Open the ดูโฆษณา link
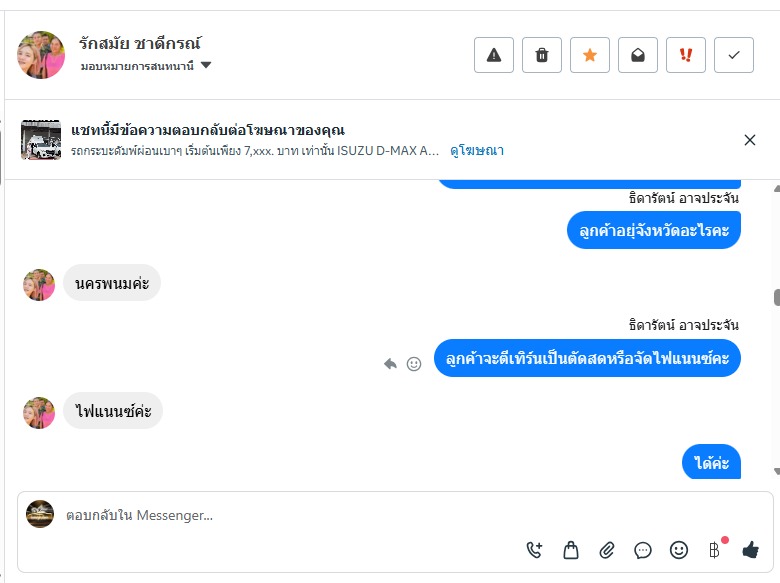Screen dimensions: 780x583 [x=477, y=151]
